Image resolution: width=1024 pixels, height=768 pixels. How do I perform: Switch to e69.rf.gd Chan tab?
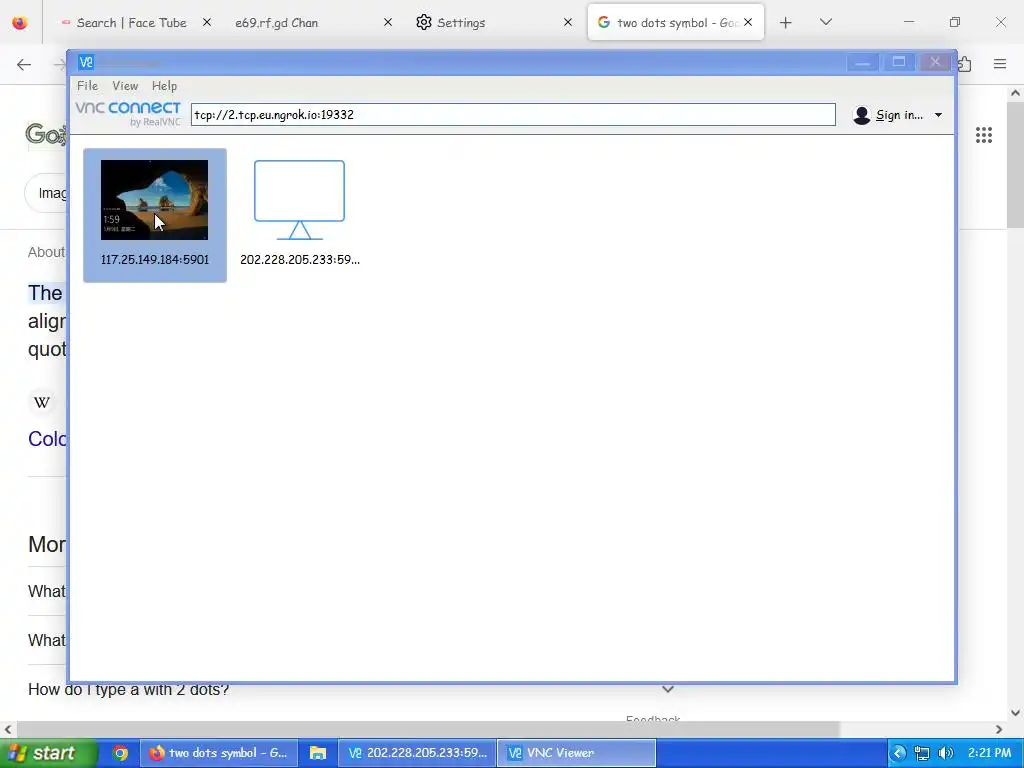pyautogui.click(x=276, y=22)
